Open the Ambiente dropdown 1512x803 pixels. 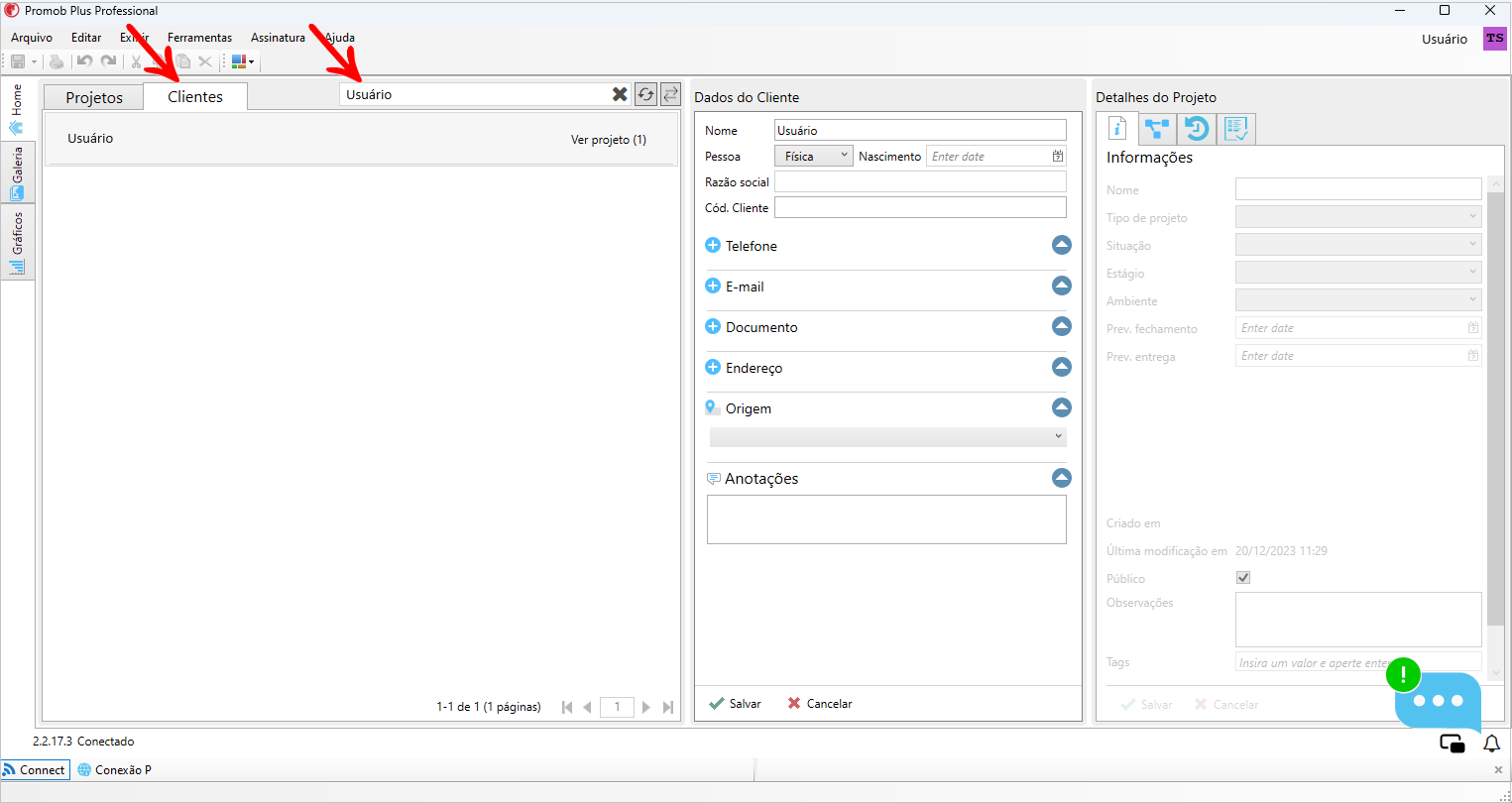click(x=1358, y=299)
